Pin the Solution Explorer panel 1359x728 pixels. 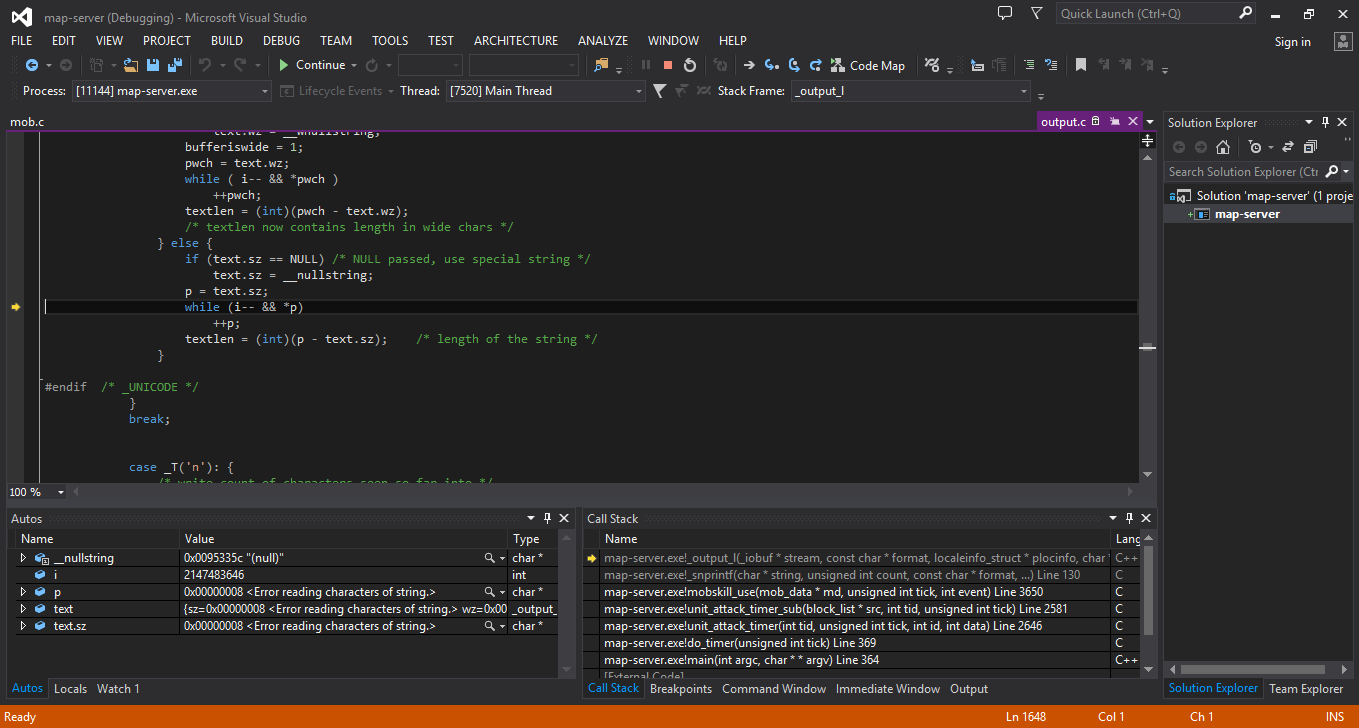(x=1326, y=122)
